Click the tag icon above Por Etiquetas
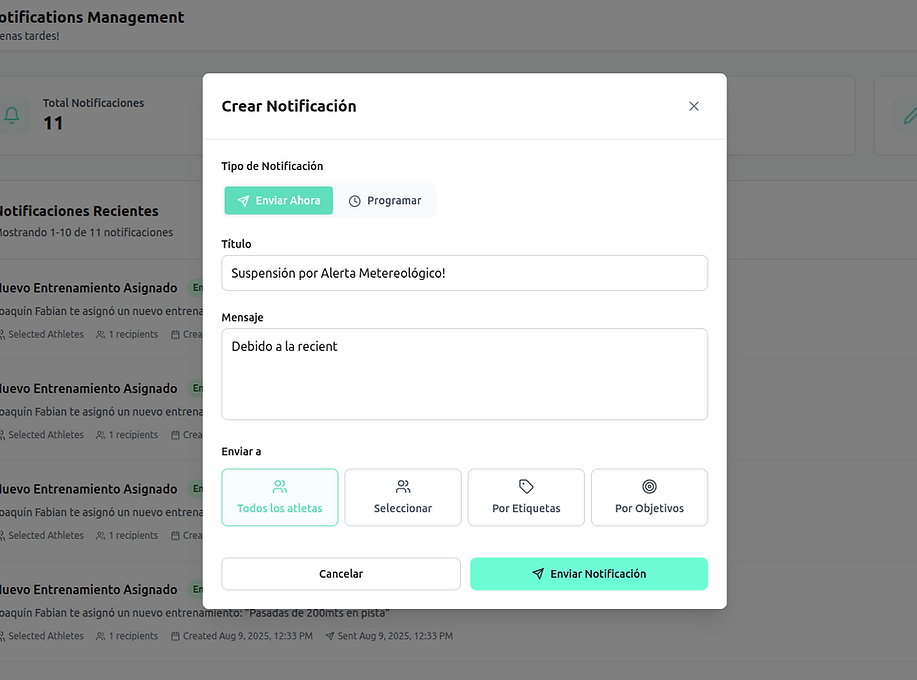This screenshot has height=680, width=917. [x=526, y=486]
